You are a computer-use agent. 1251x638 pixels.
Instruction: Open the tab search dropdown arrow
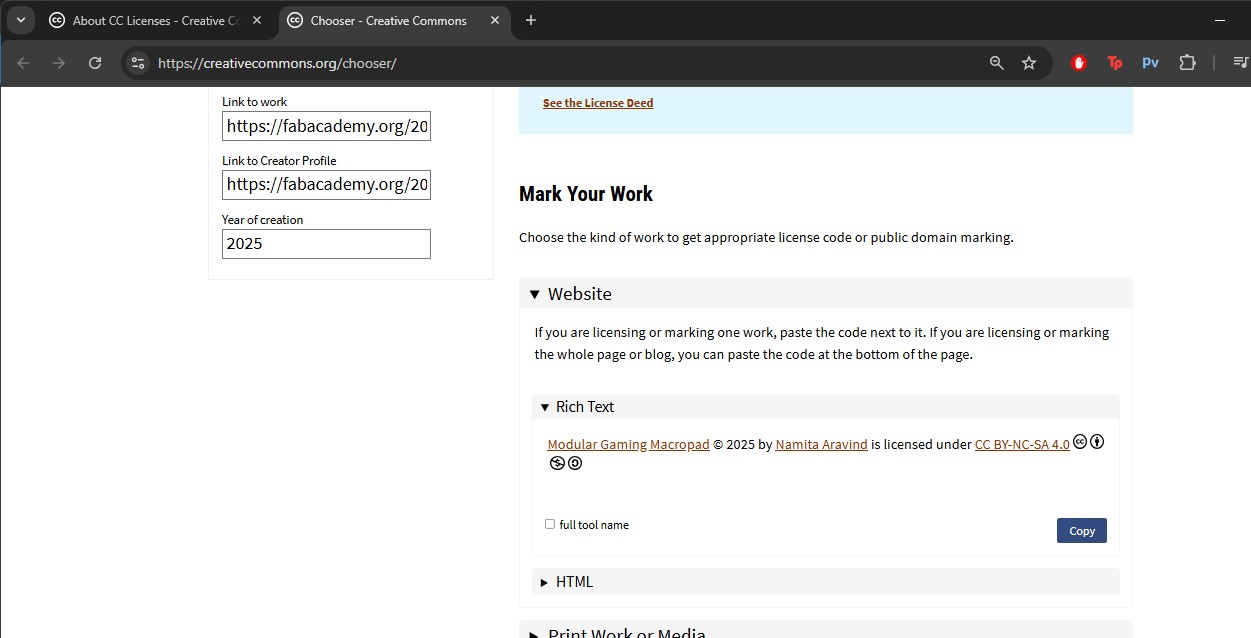click(20, 20)
